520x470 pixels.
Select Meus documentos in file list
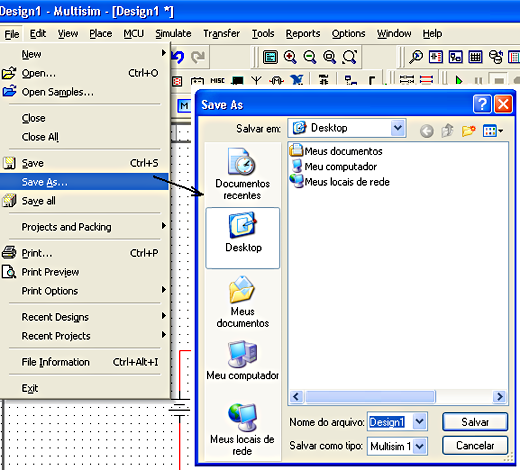[336, 151]
